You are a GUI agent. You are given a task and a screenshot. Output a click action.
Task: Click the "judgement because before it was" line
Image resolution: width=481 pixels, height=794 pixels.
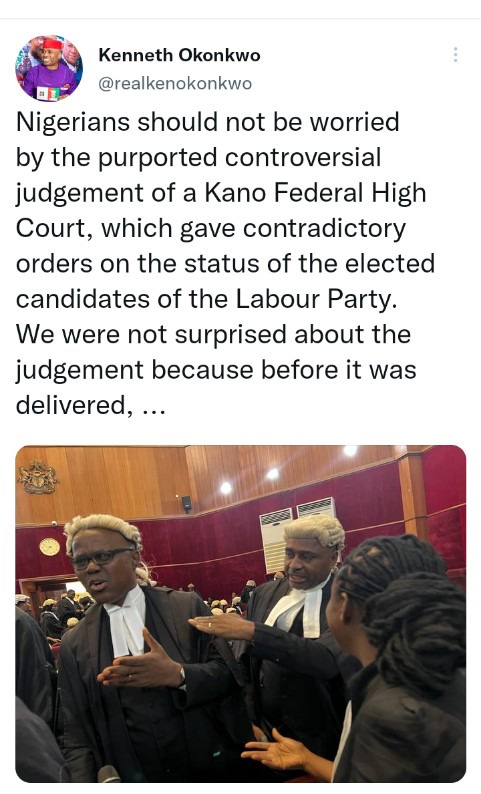(216, 370)
